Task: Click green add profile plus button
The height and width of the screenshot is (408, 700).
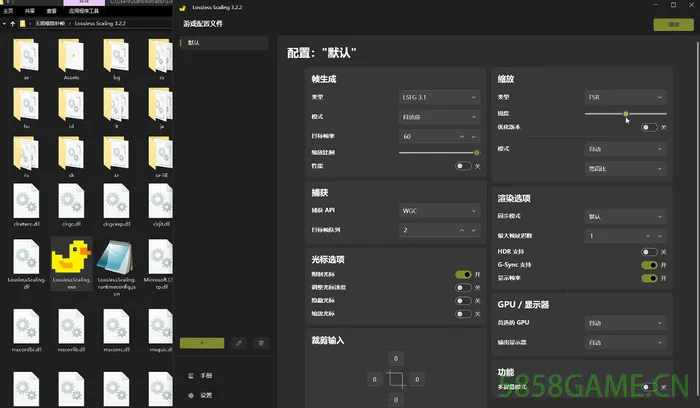Action: tap(202, 343)
